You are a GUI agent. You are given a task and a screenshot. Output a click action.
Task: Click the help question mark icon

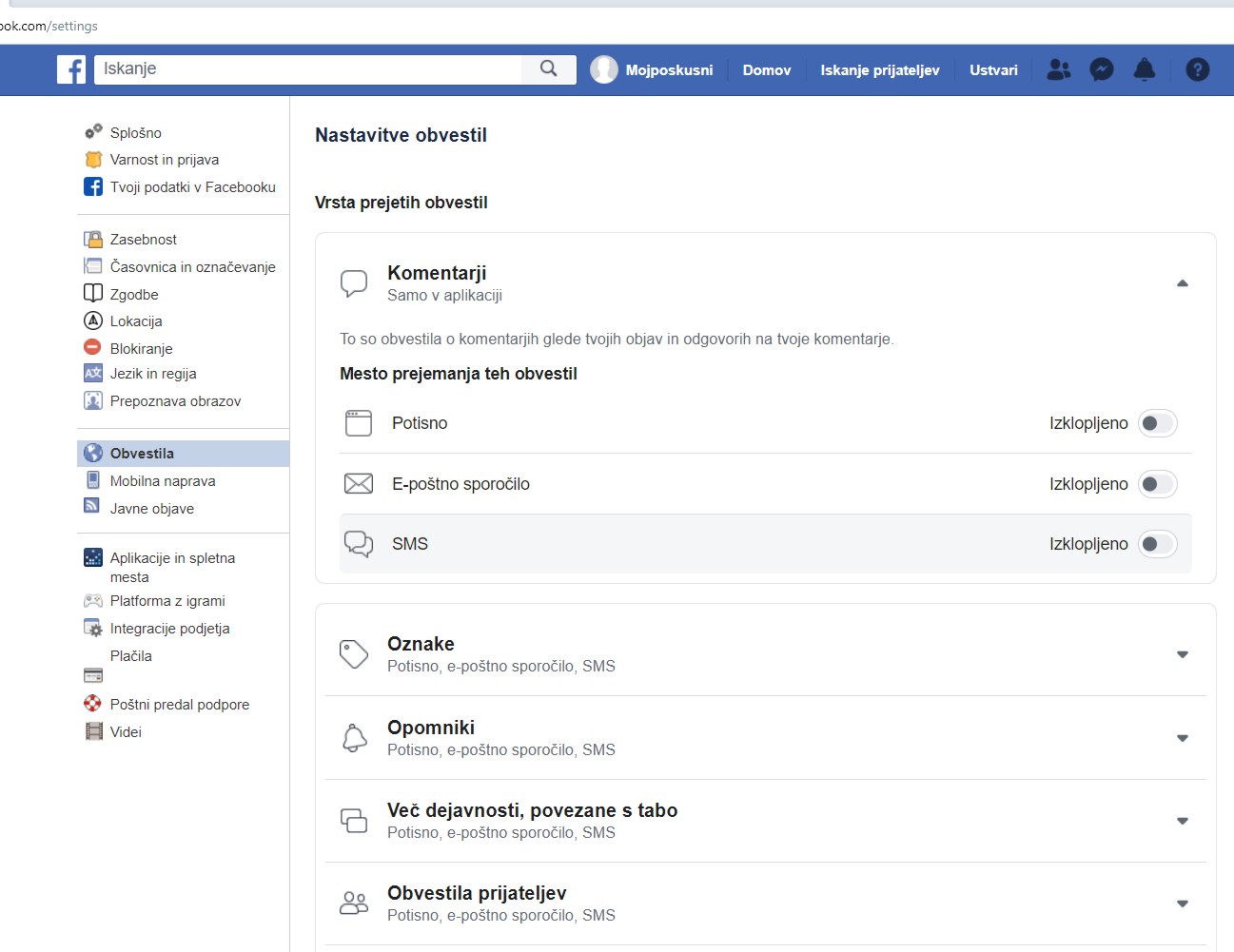(1197, 69)
